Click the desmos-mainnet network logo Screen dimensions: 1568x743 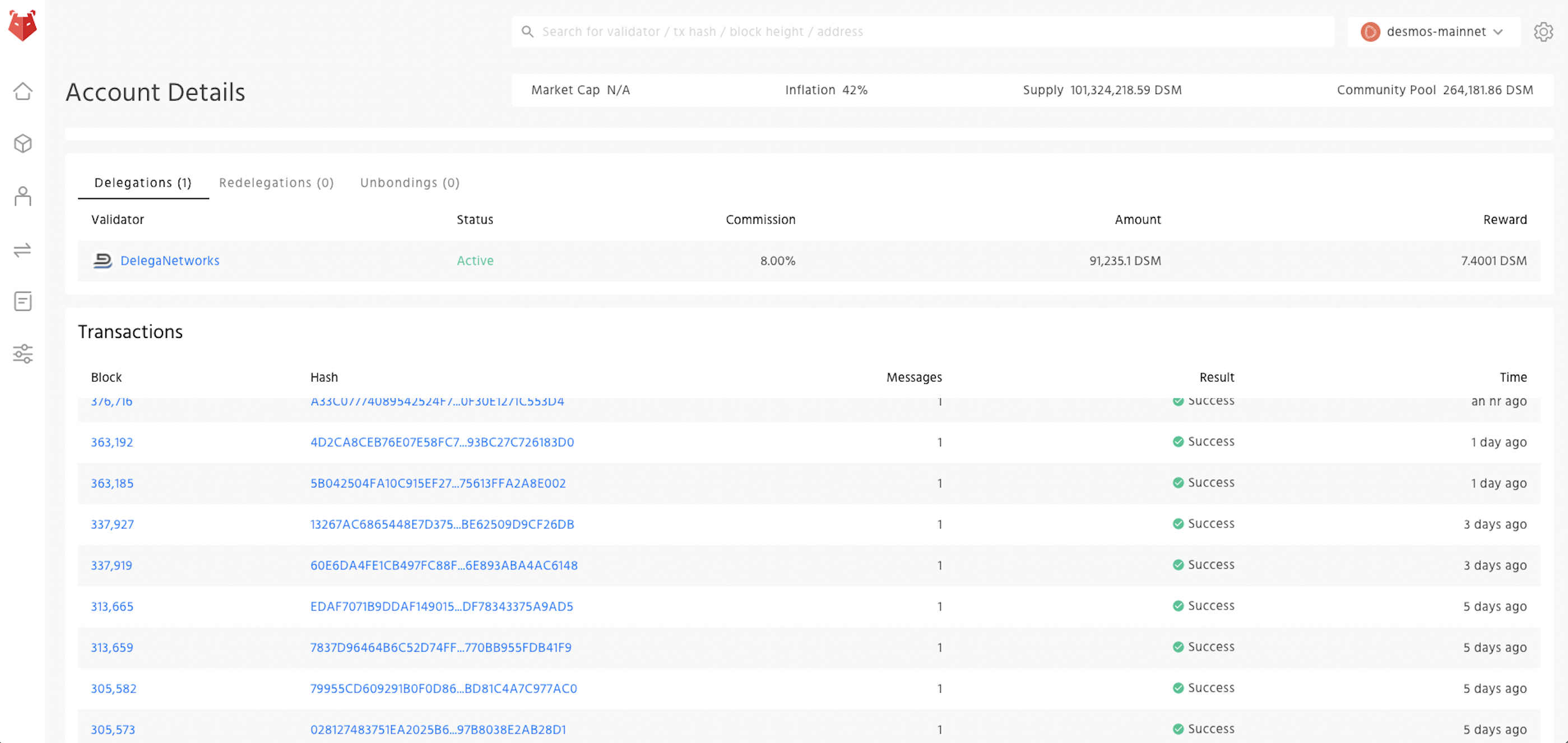pyautogui.click(x=1370, y=31)
